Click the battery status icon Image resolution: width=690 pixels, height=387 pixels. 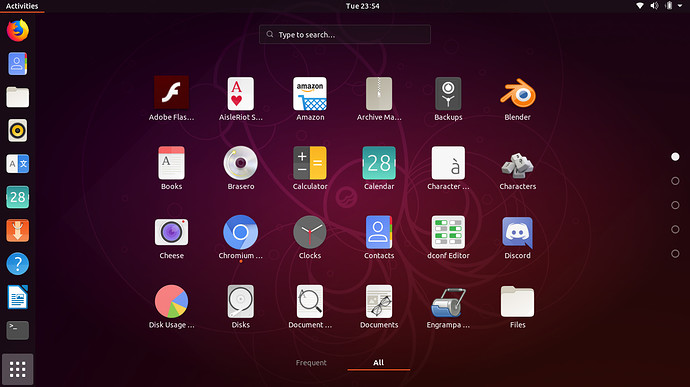point(669,6)
